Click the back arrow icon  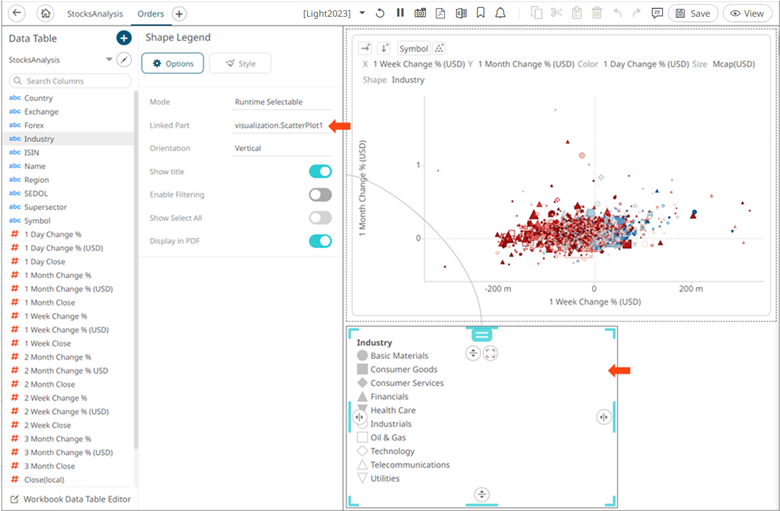coord(17,14)
